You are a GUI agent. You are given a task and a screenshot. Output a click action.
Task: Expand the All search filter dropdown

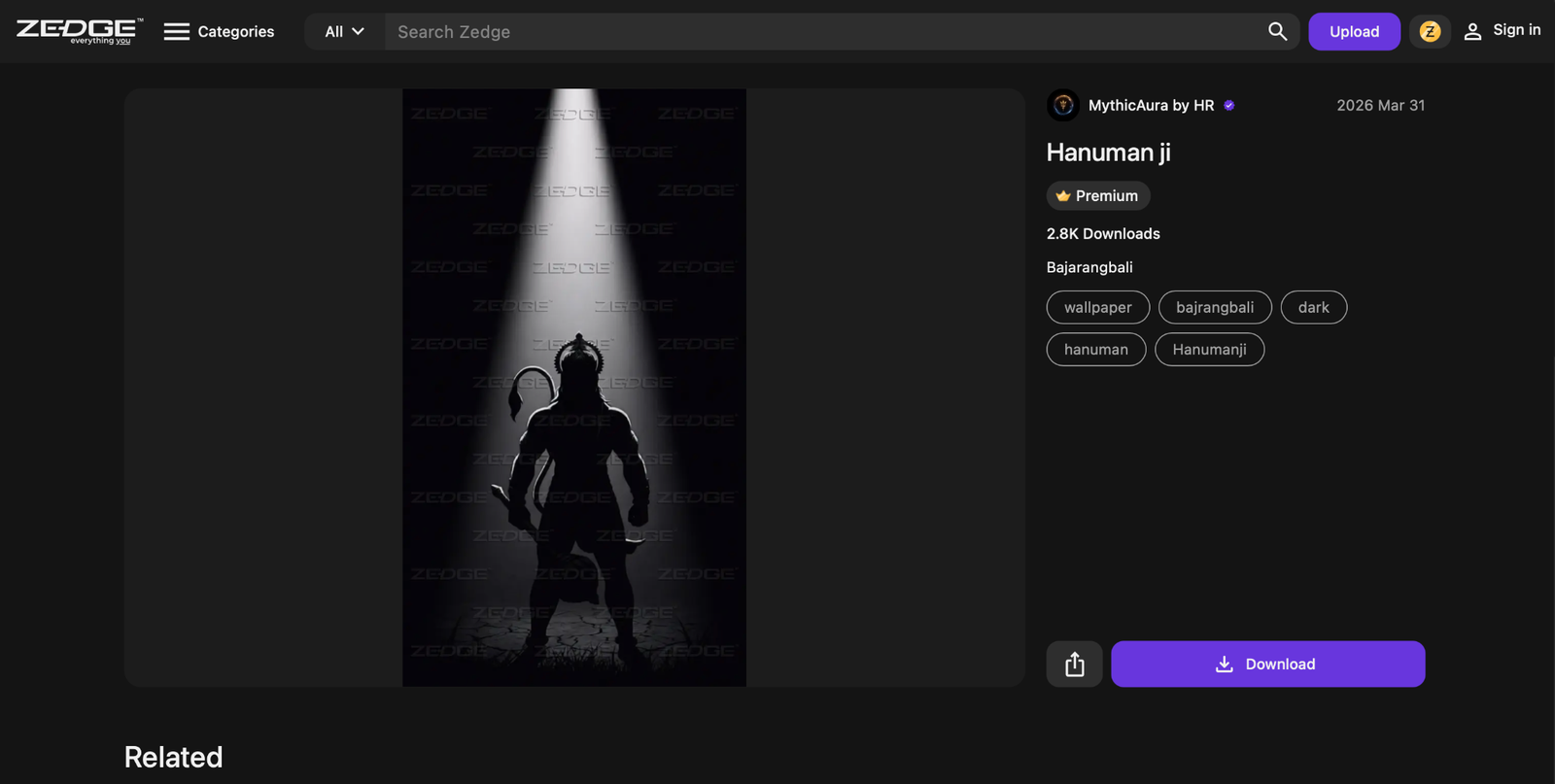344,31
